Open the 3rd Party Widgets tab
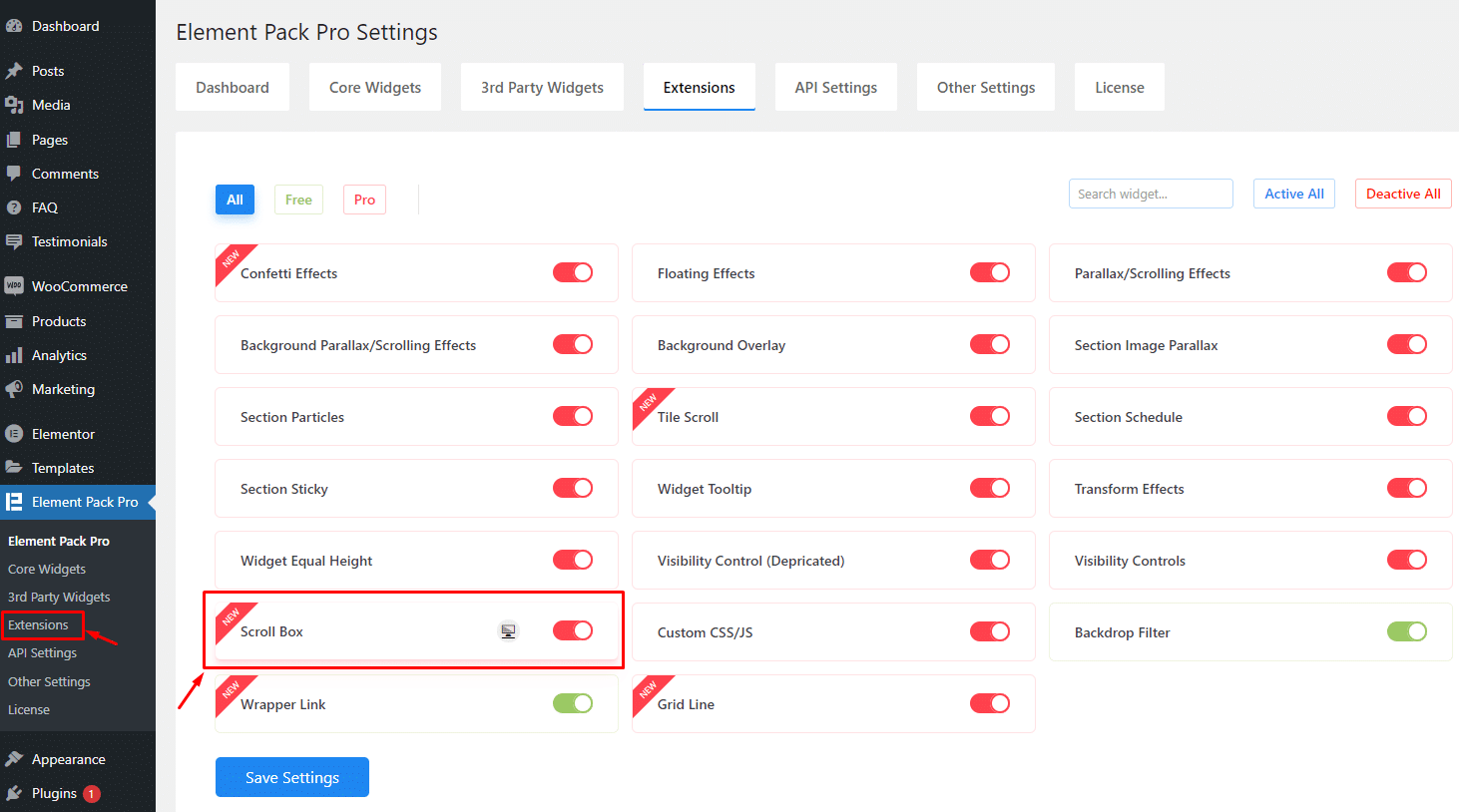The image size is (1459, 812). [542, 87]
